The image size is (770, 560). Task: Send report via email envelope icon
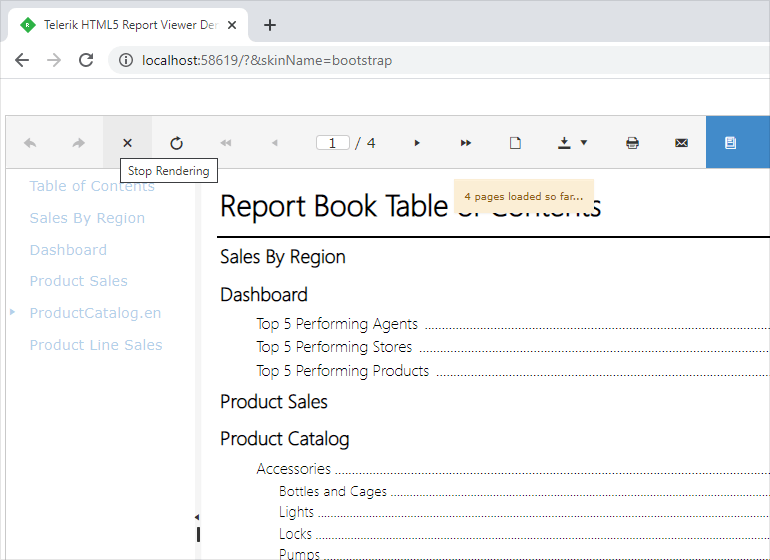[681, 143]
